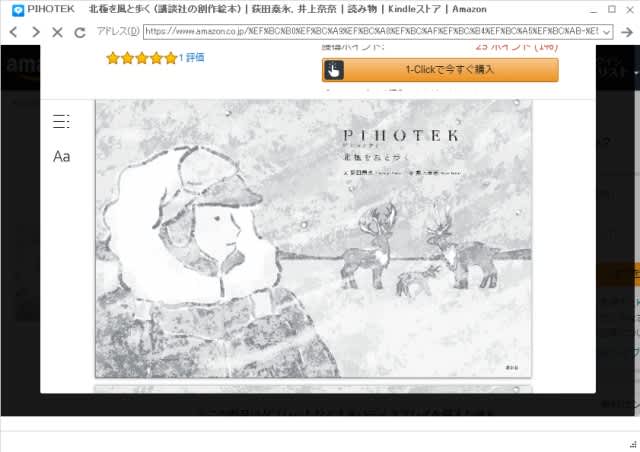
Task: Click the Go arrow next to address bar
Action: click(x=627, y=32)
